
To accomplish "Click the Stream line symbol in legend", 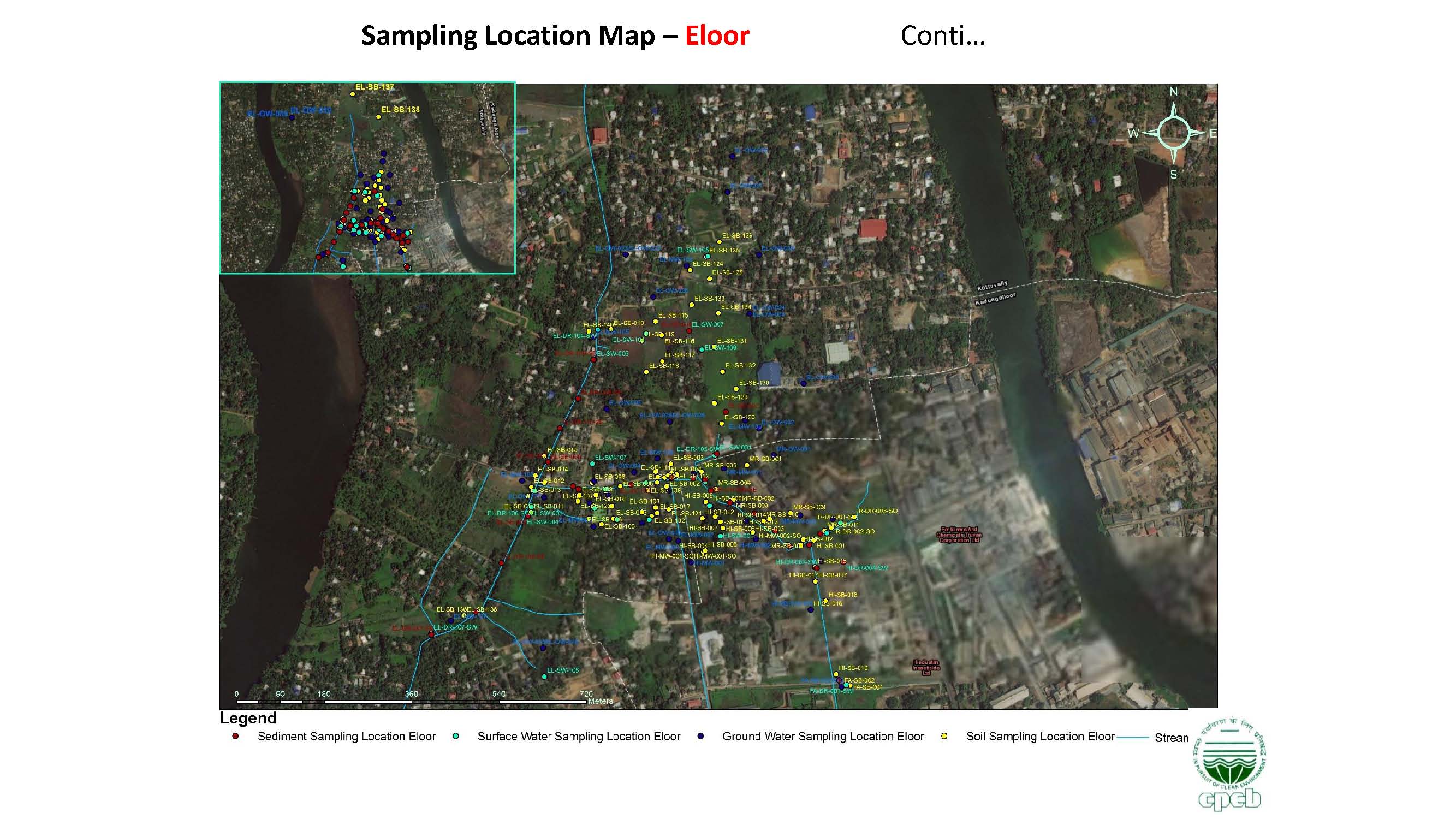I will coord(1133,738).
